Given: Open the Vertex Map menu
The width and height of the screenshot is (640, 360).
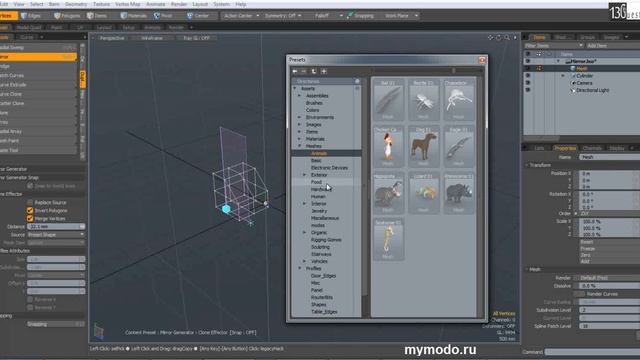Looking at the screenshot, I should tap(128, 4).
